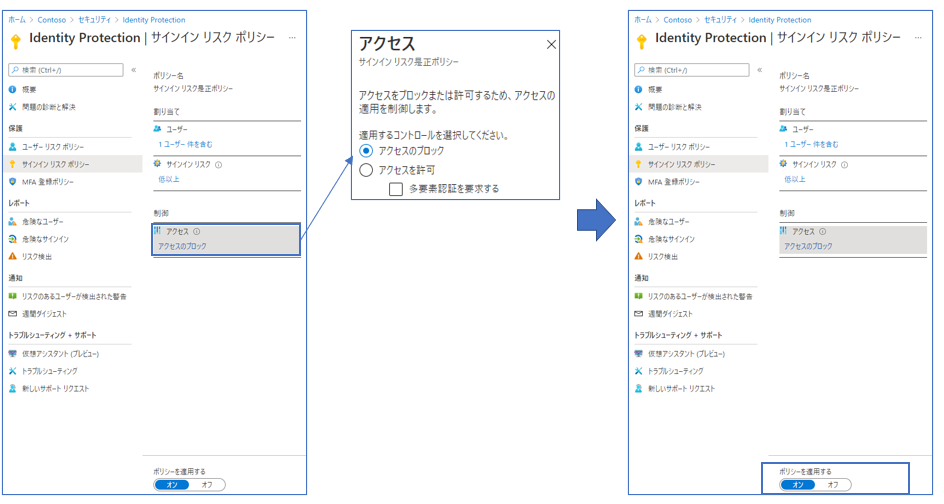Image resolution: width=944 pixels, height=504 pixels.
Task: Click 危険なサインイン icon in the right pane
Action: coord(639,239)
